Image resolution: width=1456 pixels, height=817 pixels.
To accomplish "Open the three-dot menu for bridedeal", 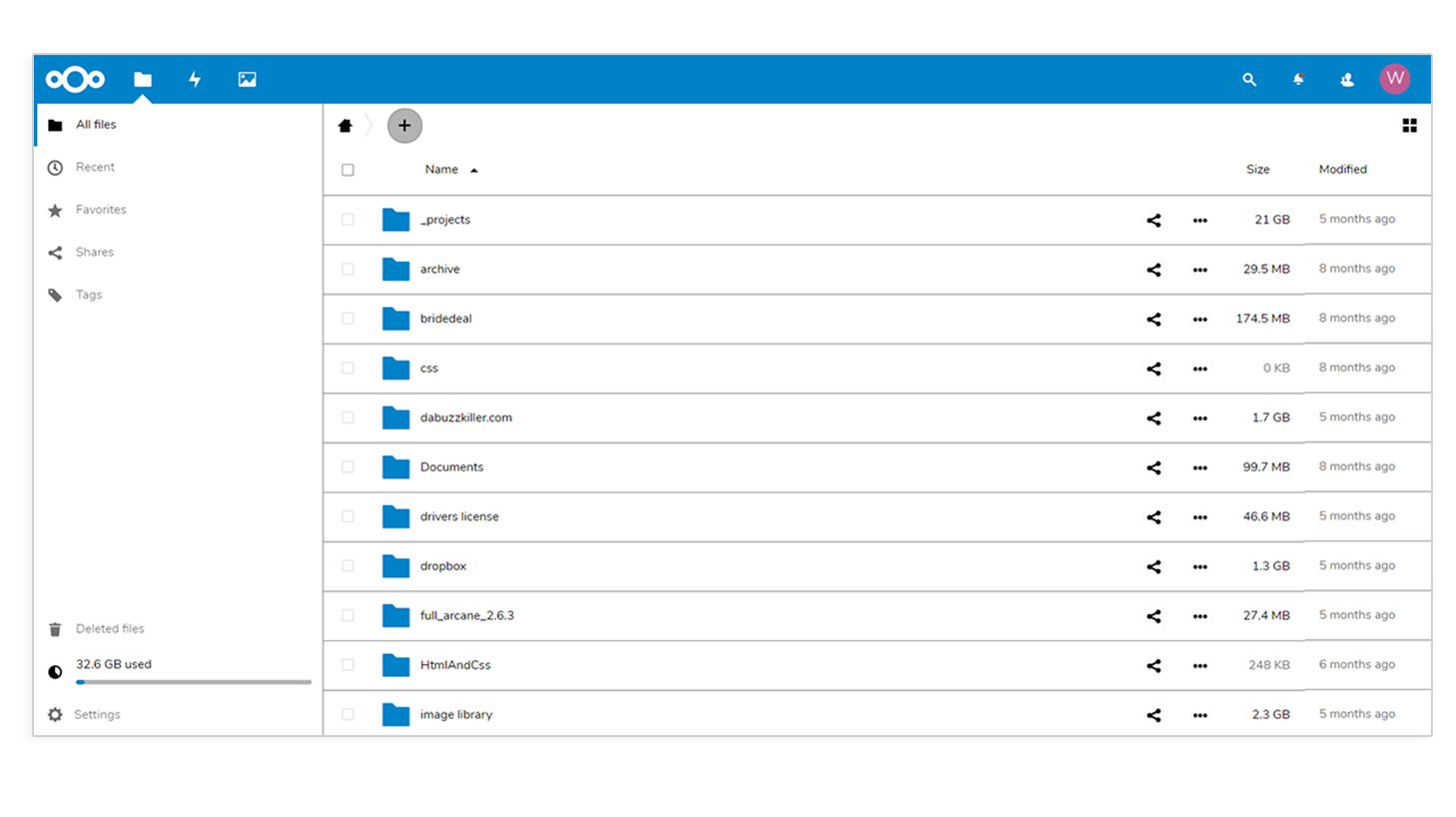I will pyautogui.click(x=1200, y=318).
